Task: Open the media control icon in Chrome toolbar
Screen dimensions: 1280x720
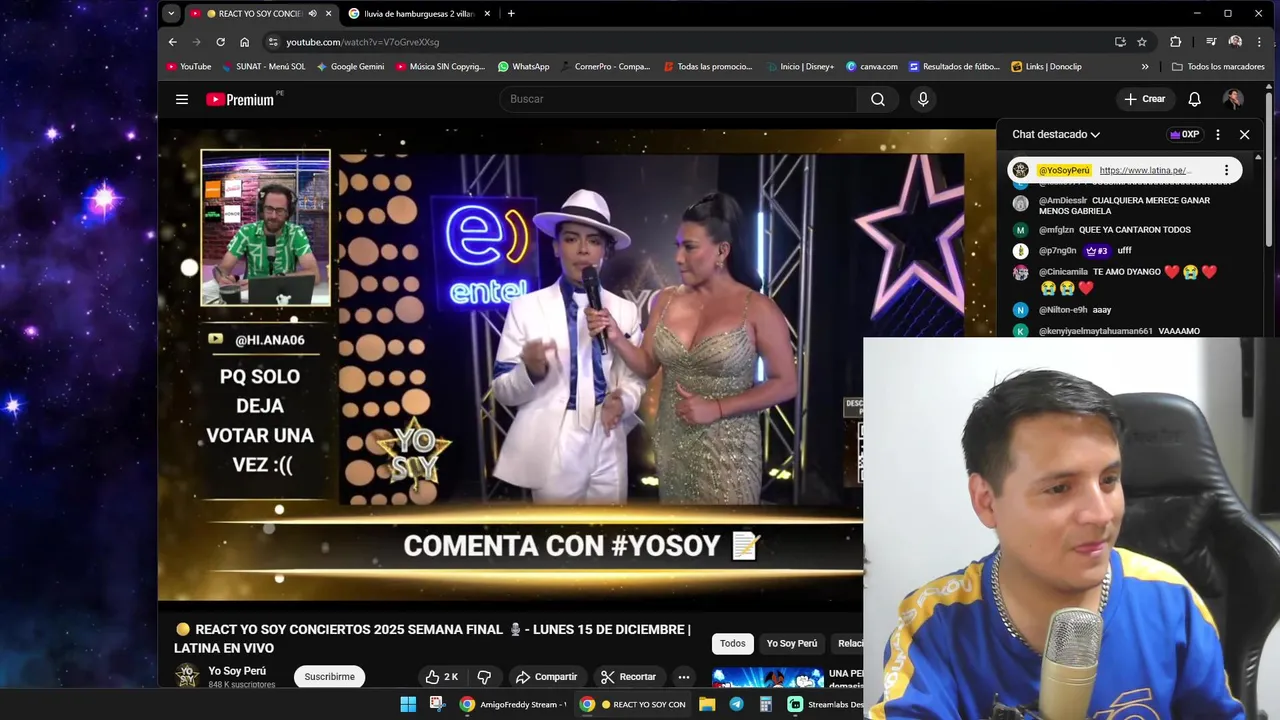Action: click(x=1211, y=42)
